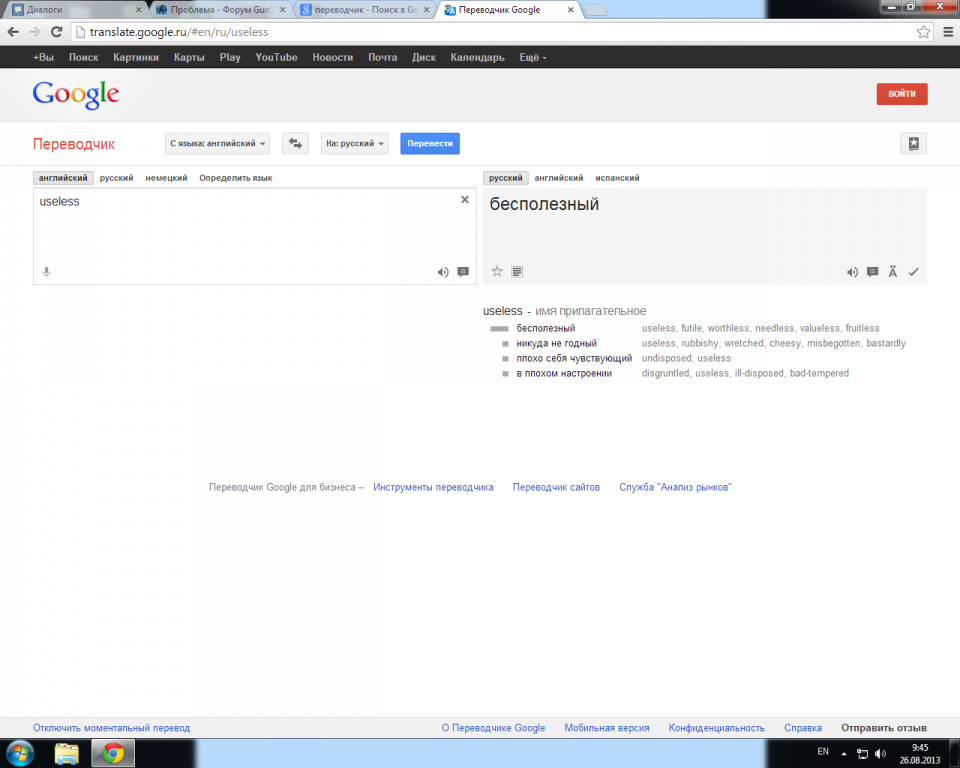Screen dimensions: 960x768
Task: Listen to the source text pronunciation
Action: (443, 272)
